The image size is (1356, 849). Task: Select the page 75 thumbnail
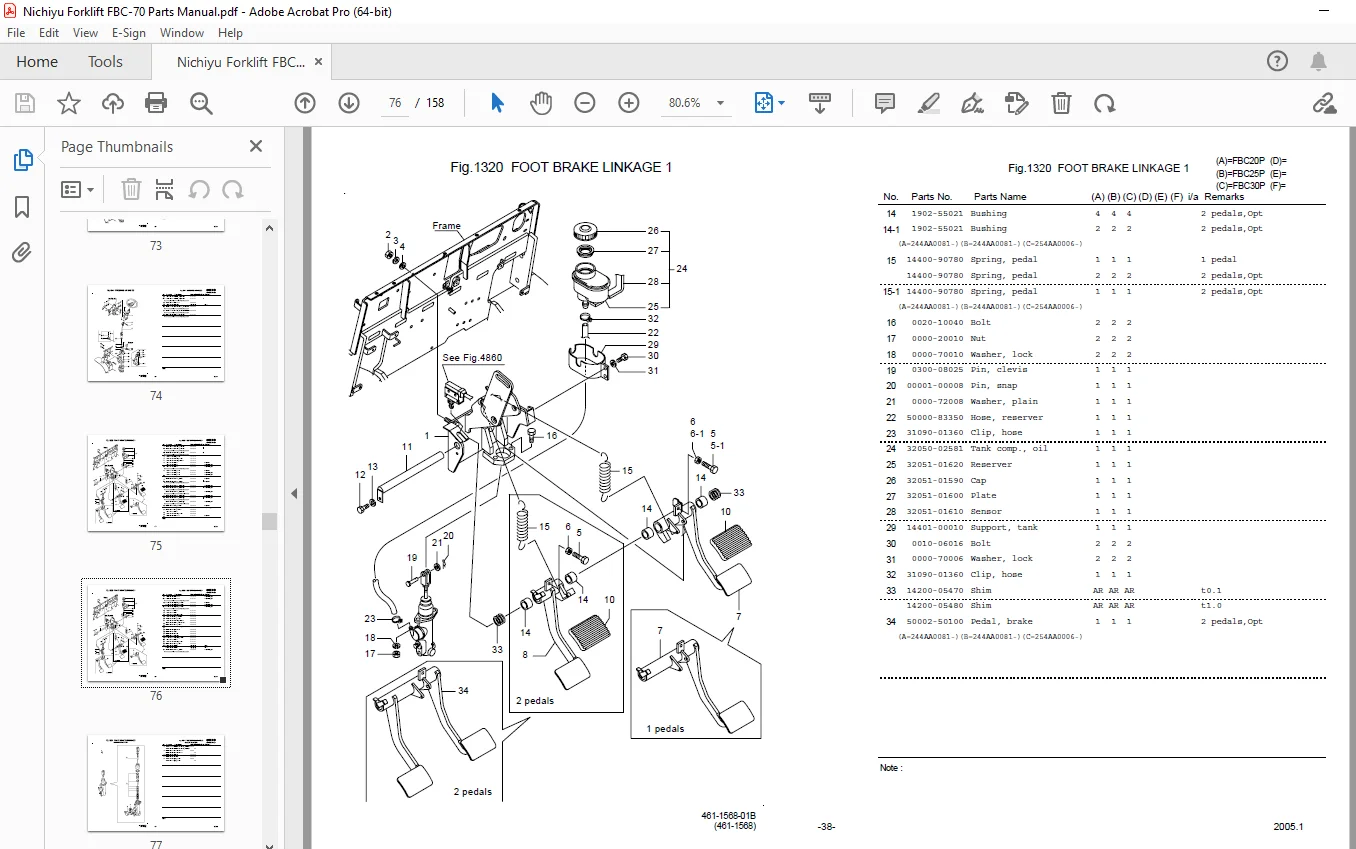(x=156, y=484)
